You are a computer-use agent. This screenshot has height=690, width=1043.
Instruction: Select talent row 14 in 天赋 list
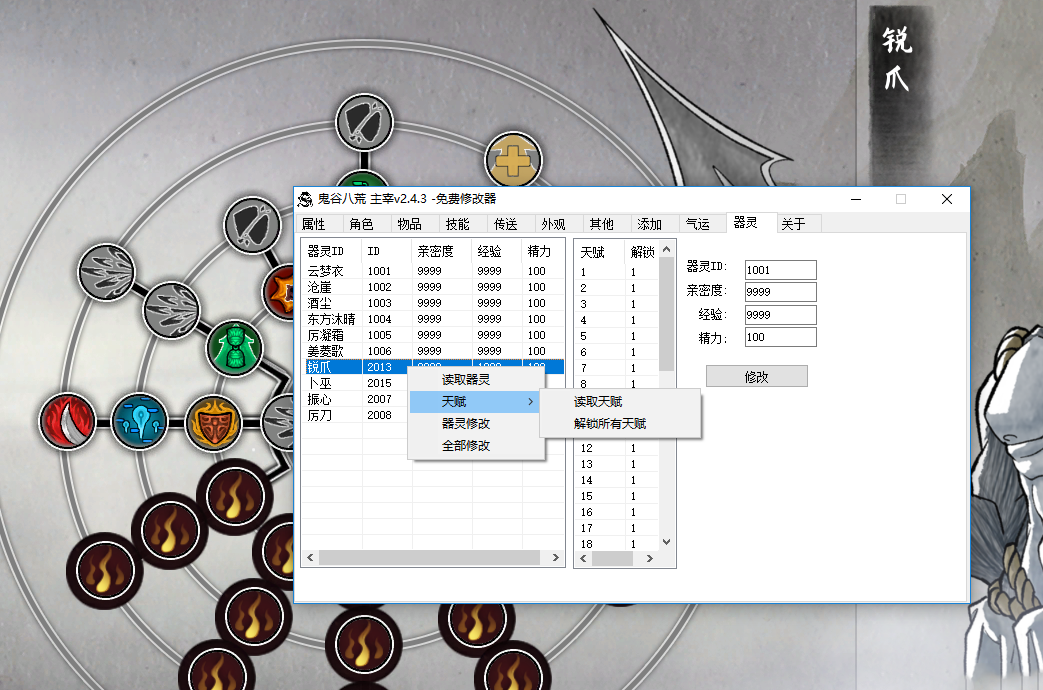point(617,480)
